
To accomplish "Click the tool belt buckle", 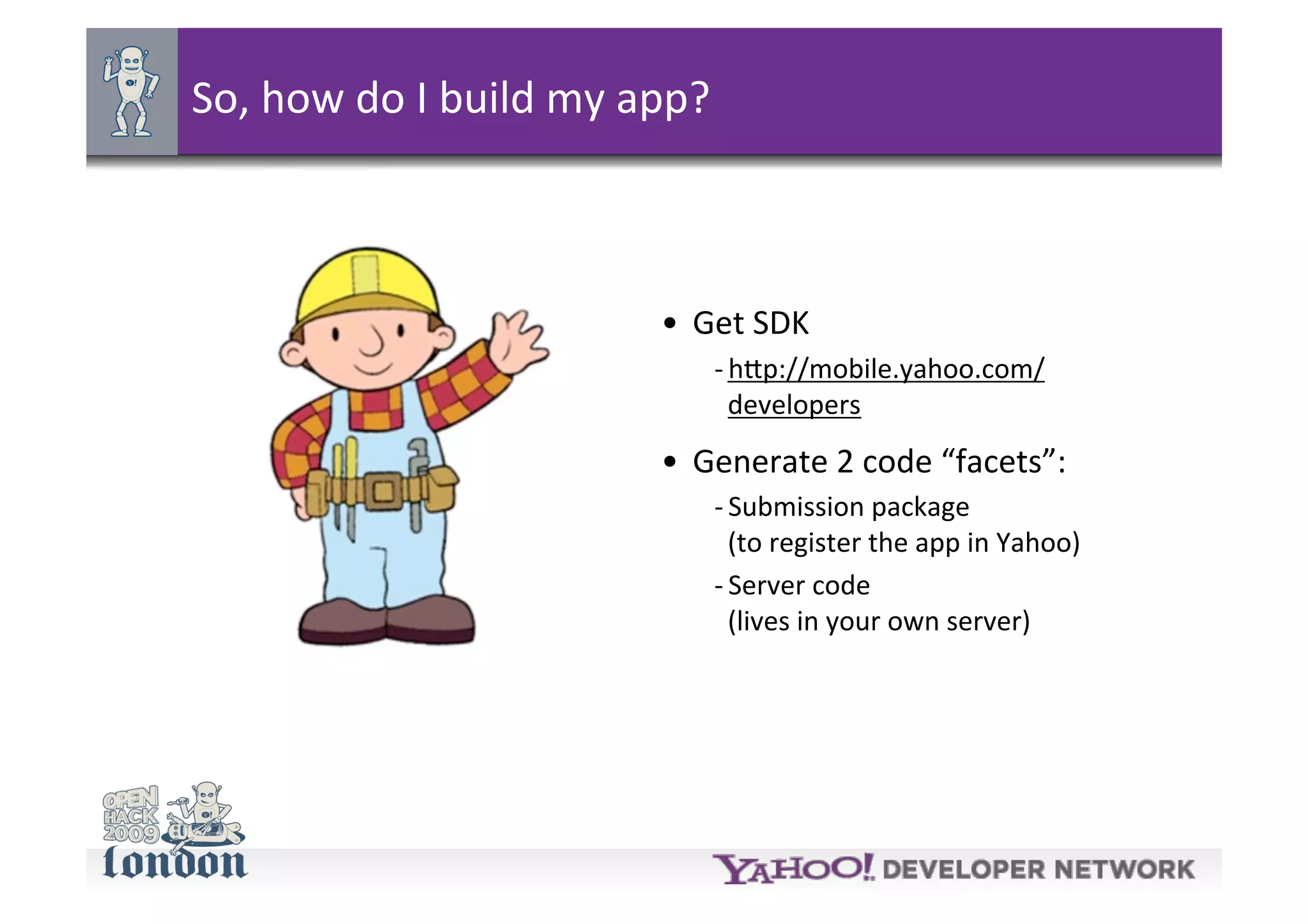I will pyautogui.click(x=383, y=490).
